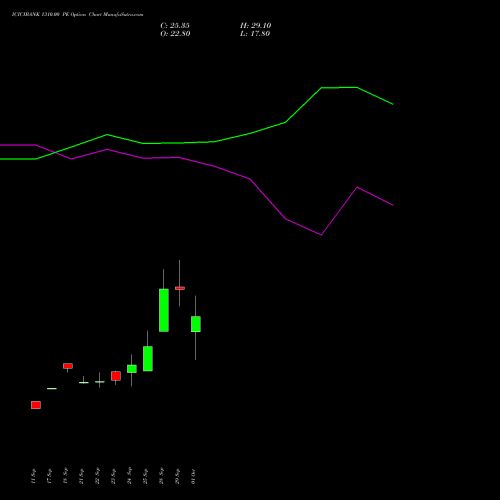Click the 'L: 17.80' low price value
The image size is (500, 500).
point(255,34)
